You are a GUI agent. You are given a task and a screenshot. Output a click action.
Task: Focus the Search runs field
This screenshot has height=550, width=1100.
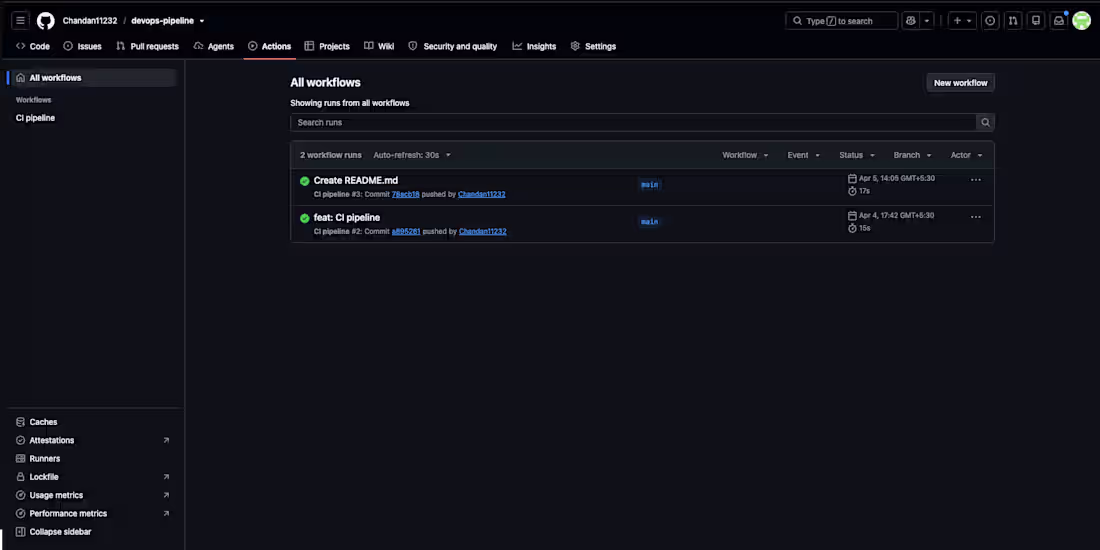(633, 122)
